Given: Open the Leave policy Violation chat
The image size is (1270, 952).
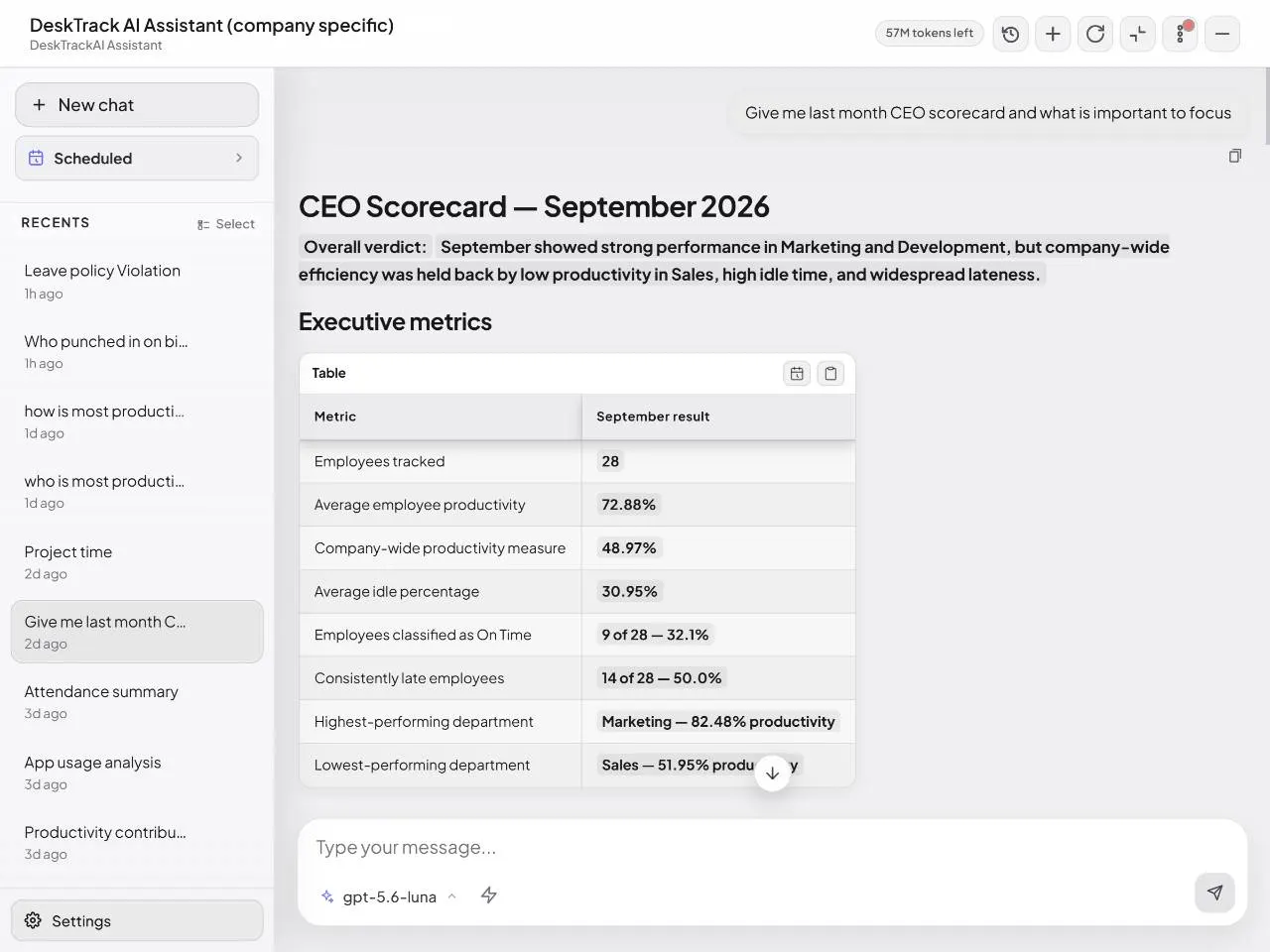Looking at the screenshot, I should (137, 281).
